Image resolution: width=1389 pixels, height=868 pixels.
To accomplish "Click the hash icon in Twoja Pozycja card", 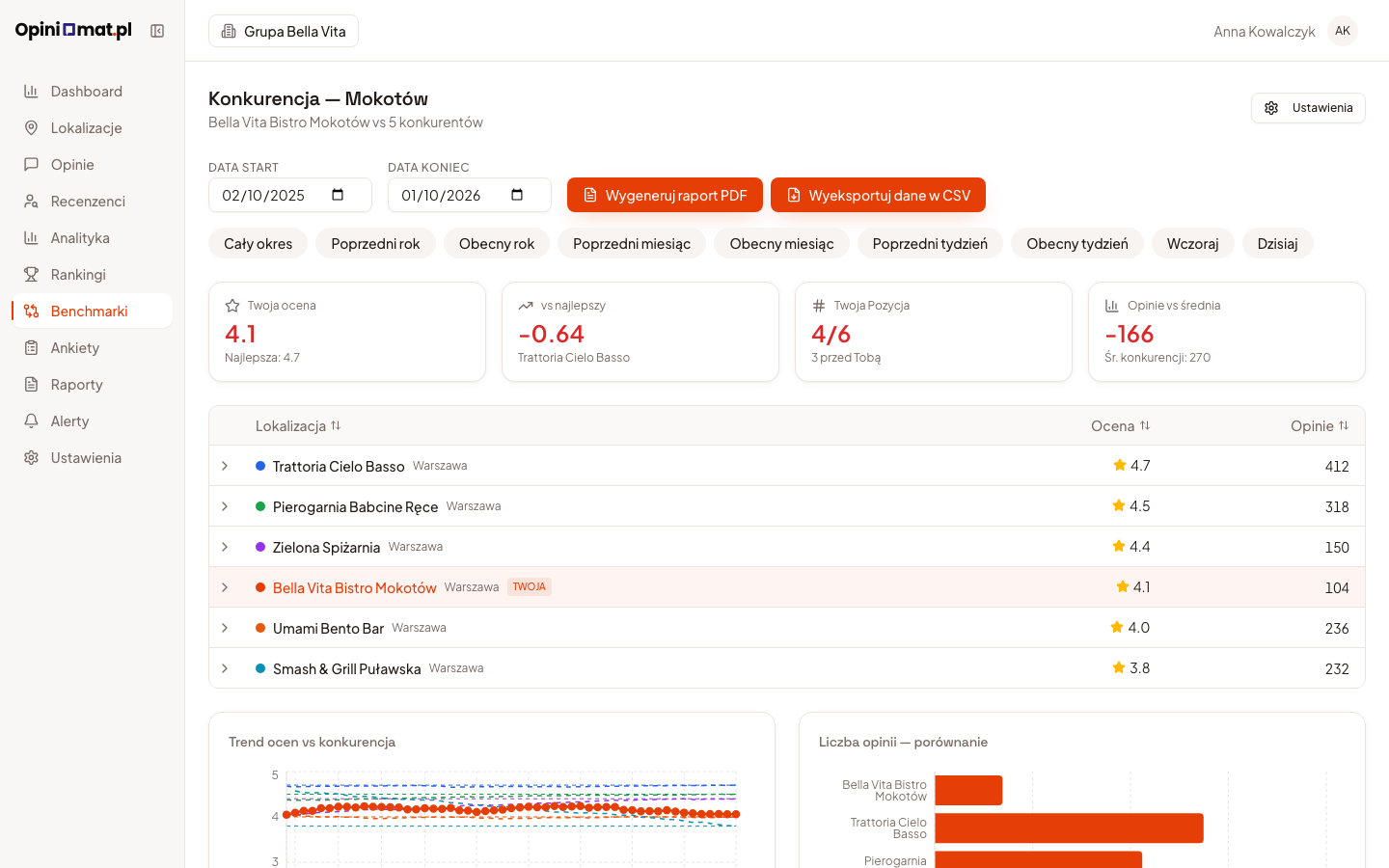I will coord(819,306).
